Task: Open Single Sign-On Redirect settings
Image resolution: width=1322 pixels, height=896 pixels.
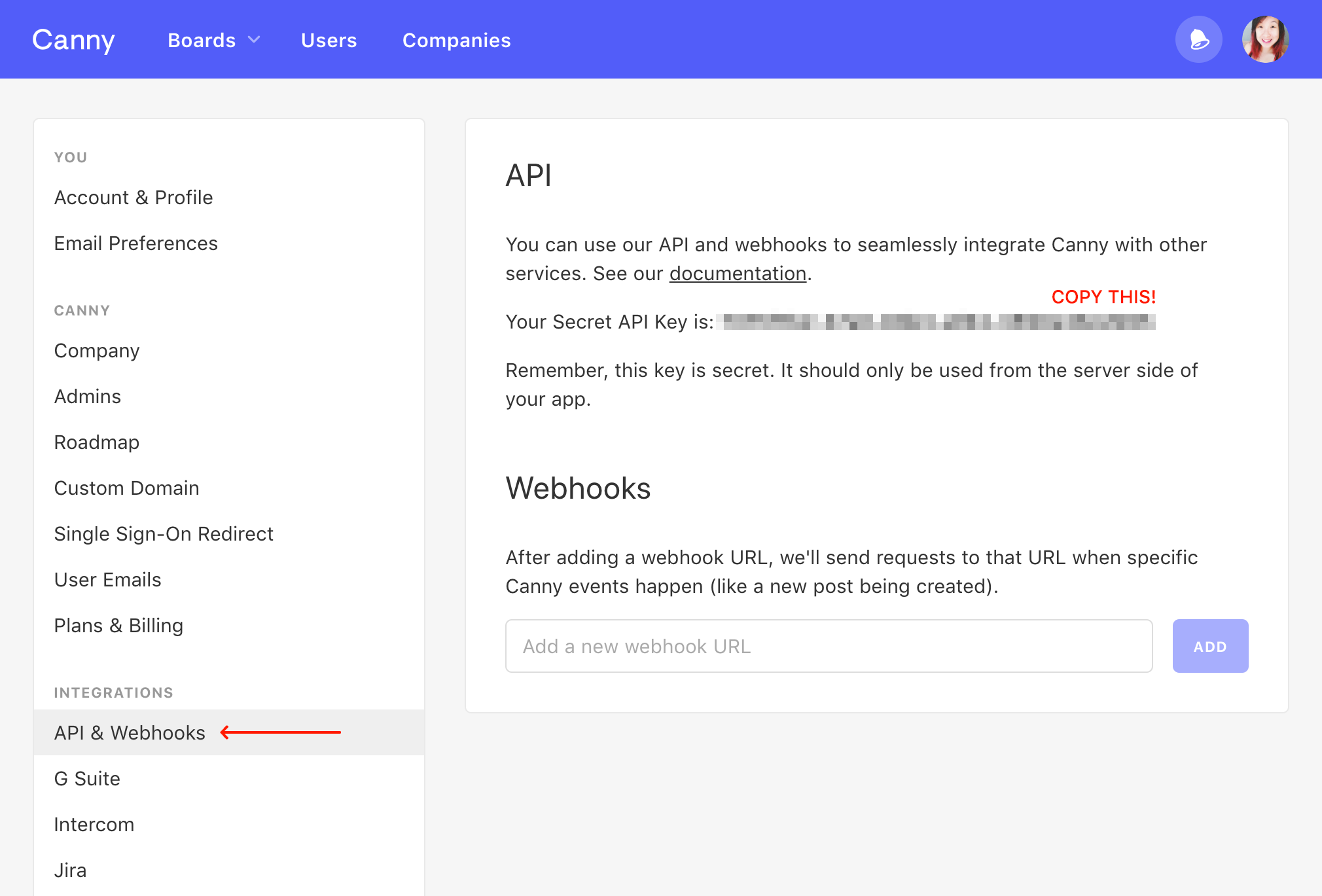Action: [164, 533]
